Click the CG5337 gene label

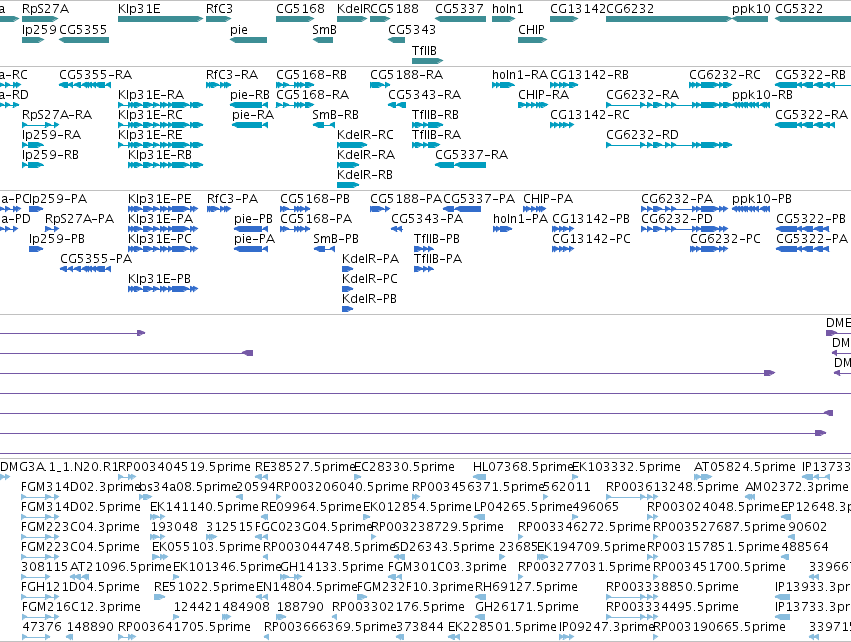click(x=459, y=9)
